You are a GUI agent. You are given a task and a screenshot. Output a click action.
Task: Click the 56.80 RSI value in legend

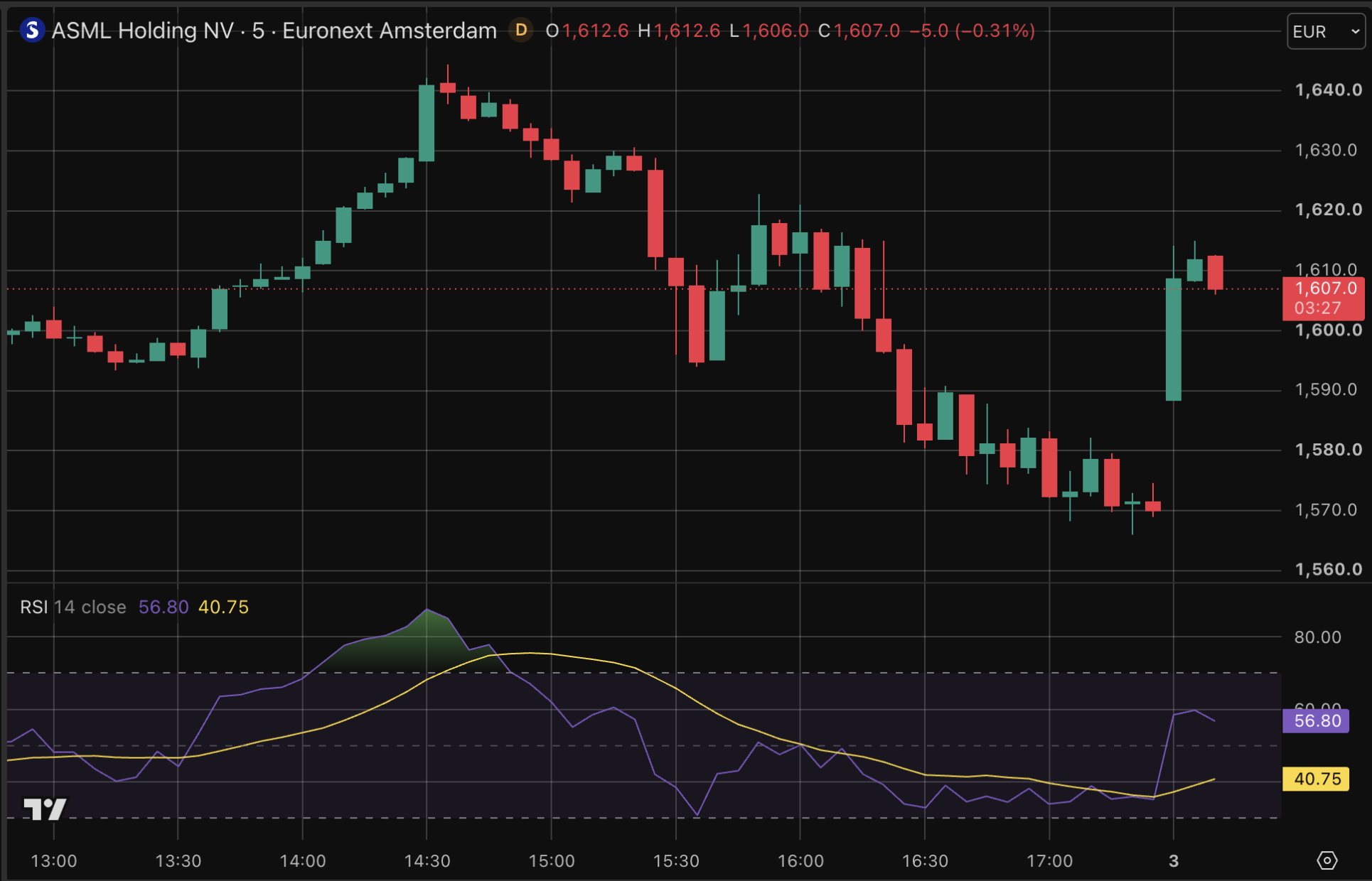click(x=164, y=607)
